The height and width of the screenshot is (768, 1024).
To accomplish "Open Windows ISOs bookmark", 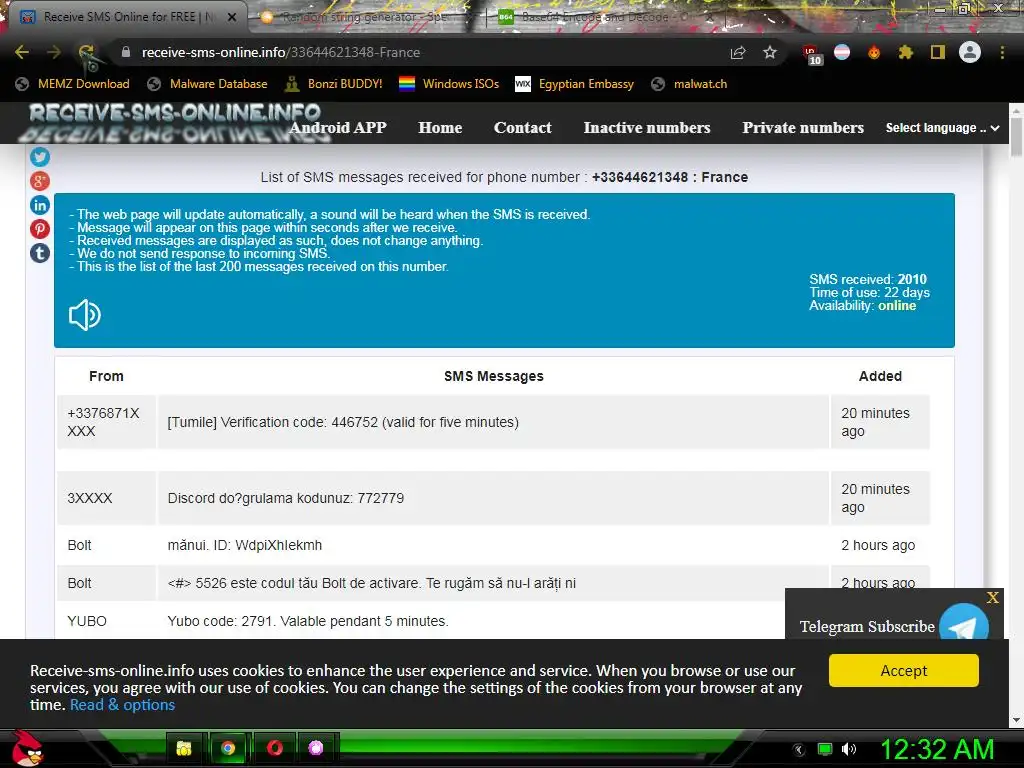I will click(x=449, y=84).
